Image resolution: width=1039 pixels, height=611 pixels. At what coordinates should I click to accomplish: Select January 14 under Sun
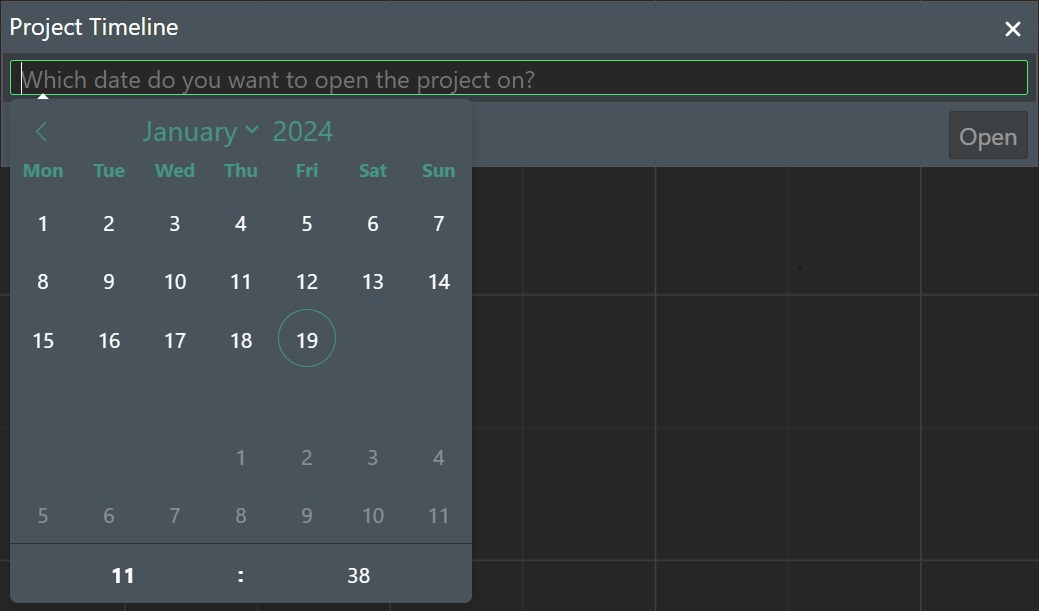click(439, 282)
